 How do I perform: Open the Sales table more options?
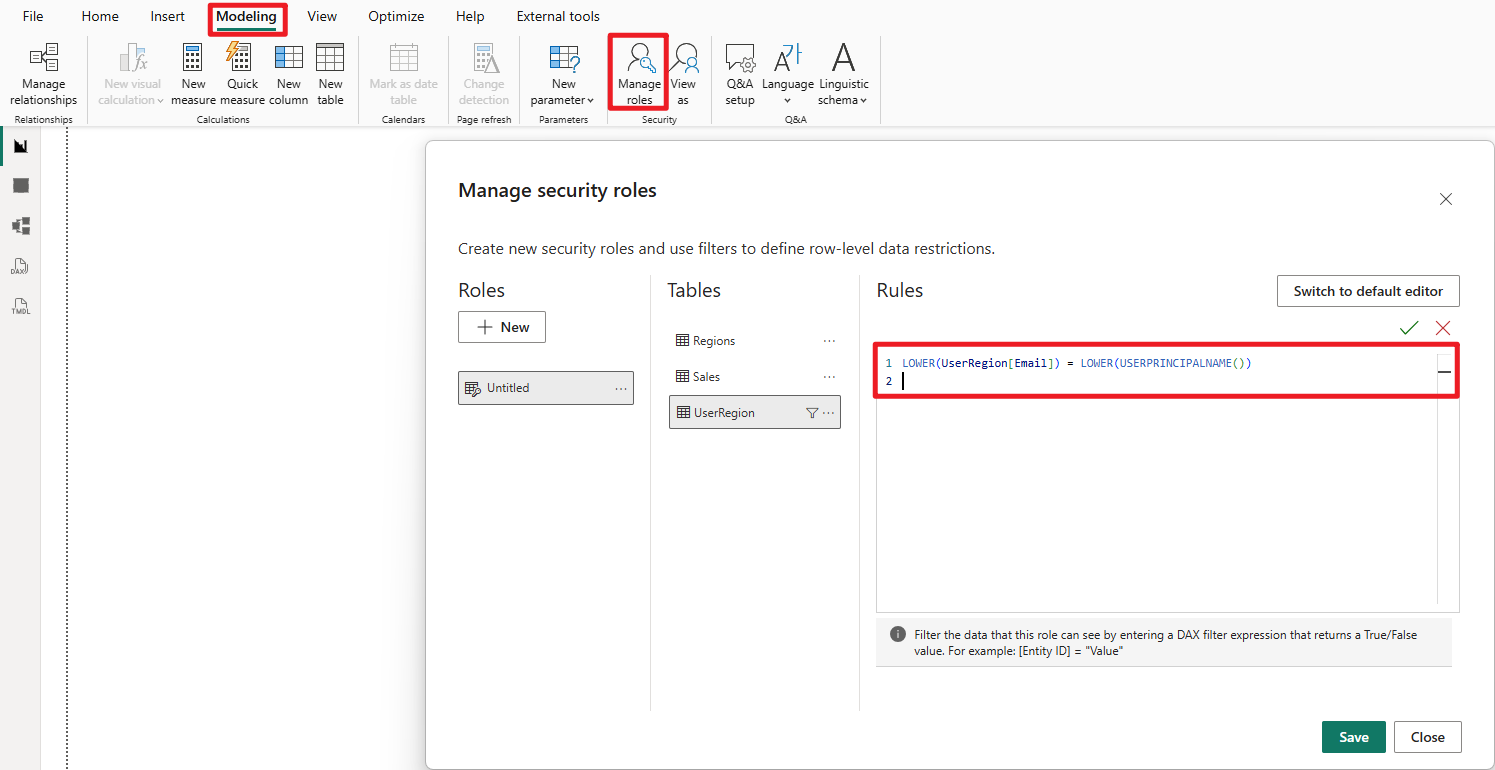tap(829, 377)
